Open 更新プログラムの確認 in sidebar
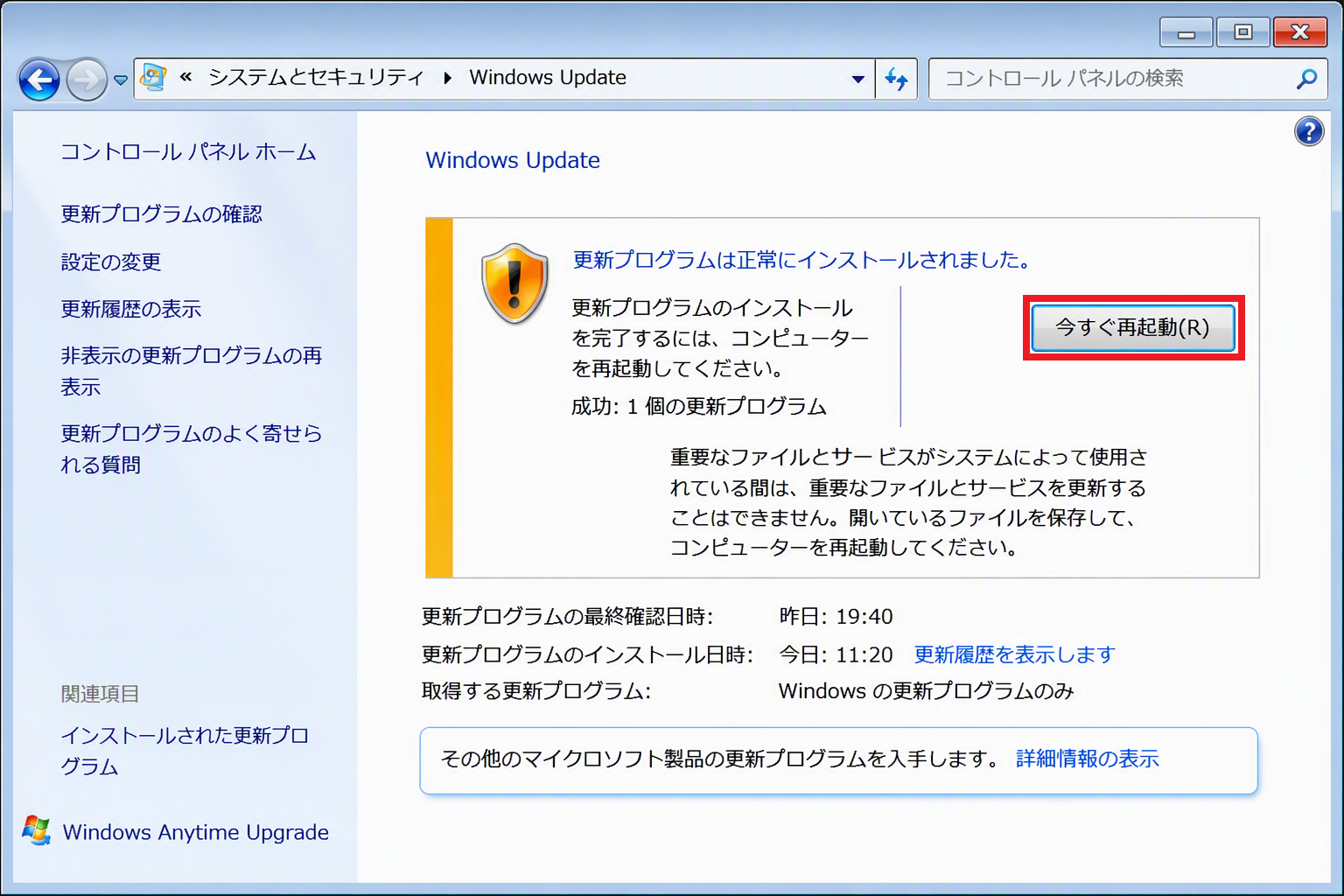This screenshot has width=1344, height=896. click(x=161, y=214)
